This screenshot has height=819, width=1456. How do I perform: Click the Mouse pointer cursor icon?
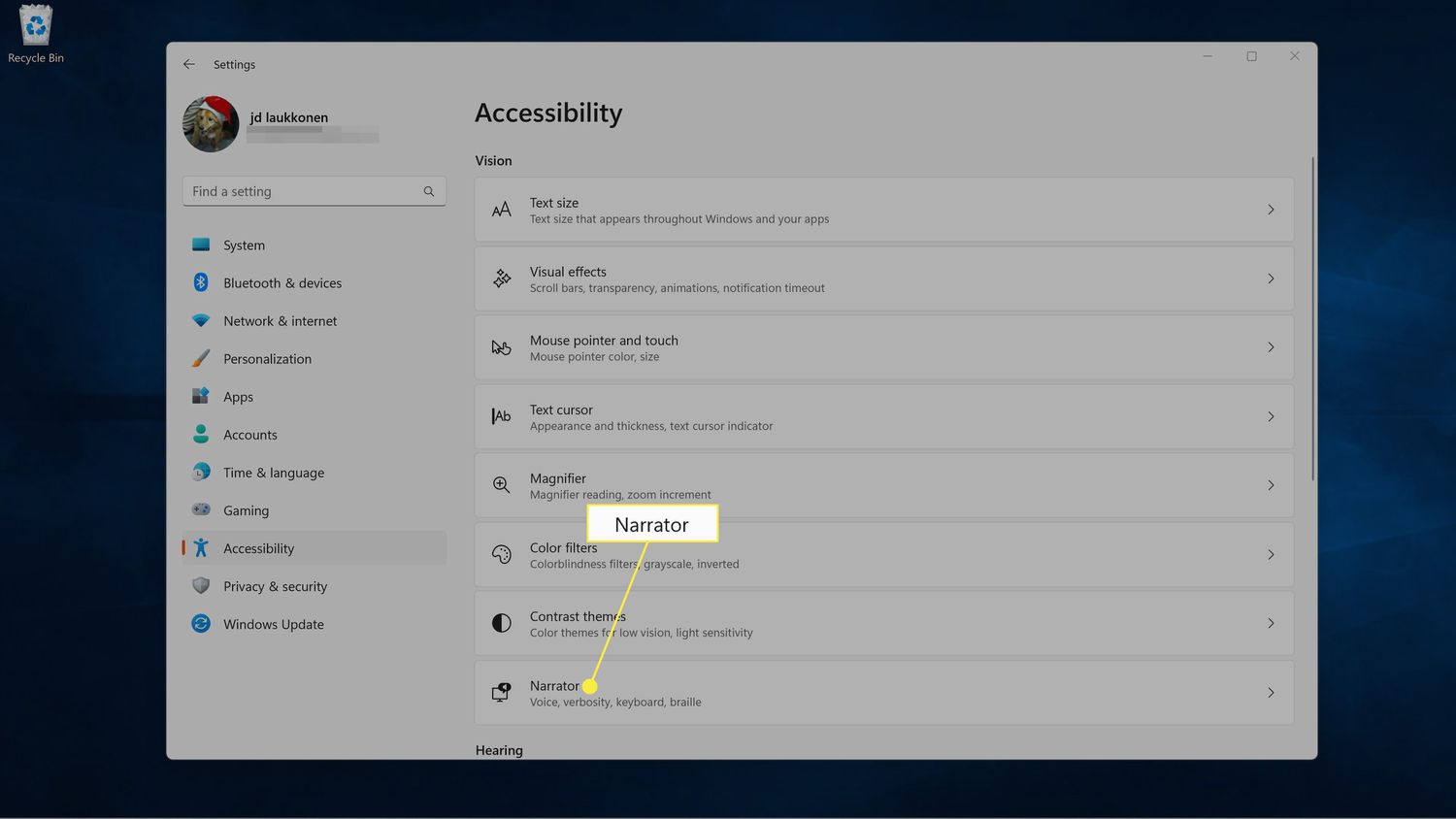pos(501,347)
